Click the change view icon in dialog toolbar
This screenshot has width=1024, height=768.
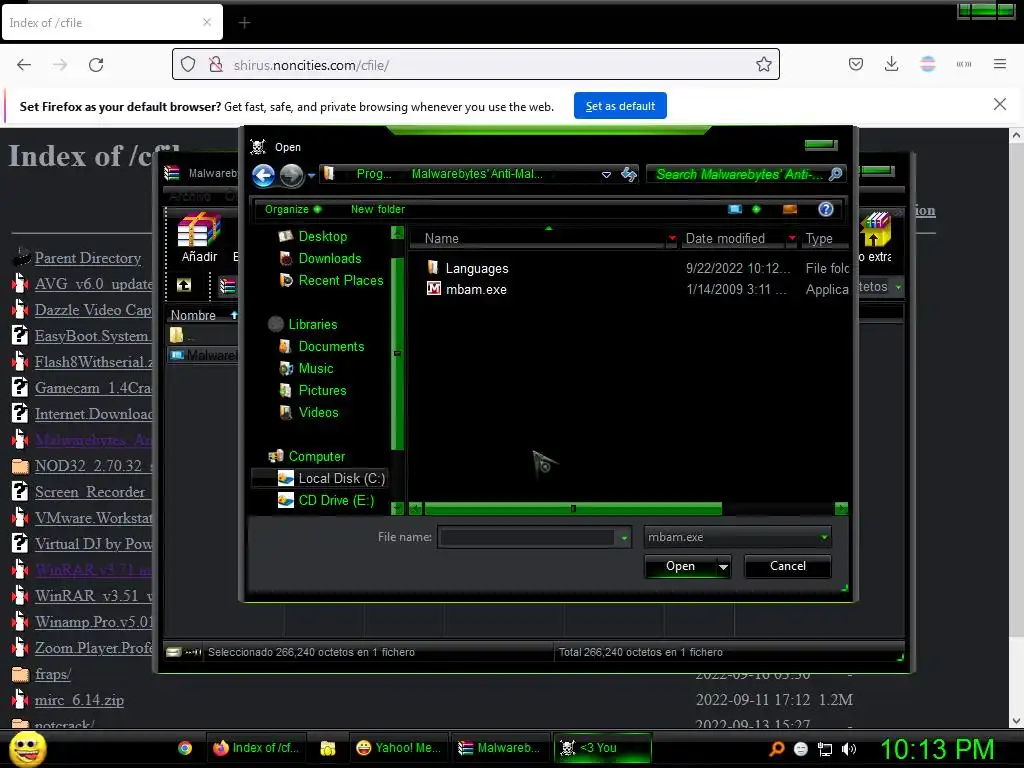(x=735, y=209)
